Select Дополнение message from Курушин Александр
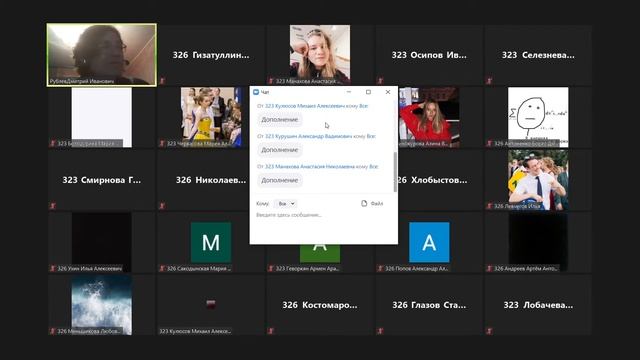Viewport: 640px width, 360px height. coord(280,150)
